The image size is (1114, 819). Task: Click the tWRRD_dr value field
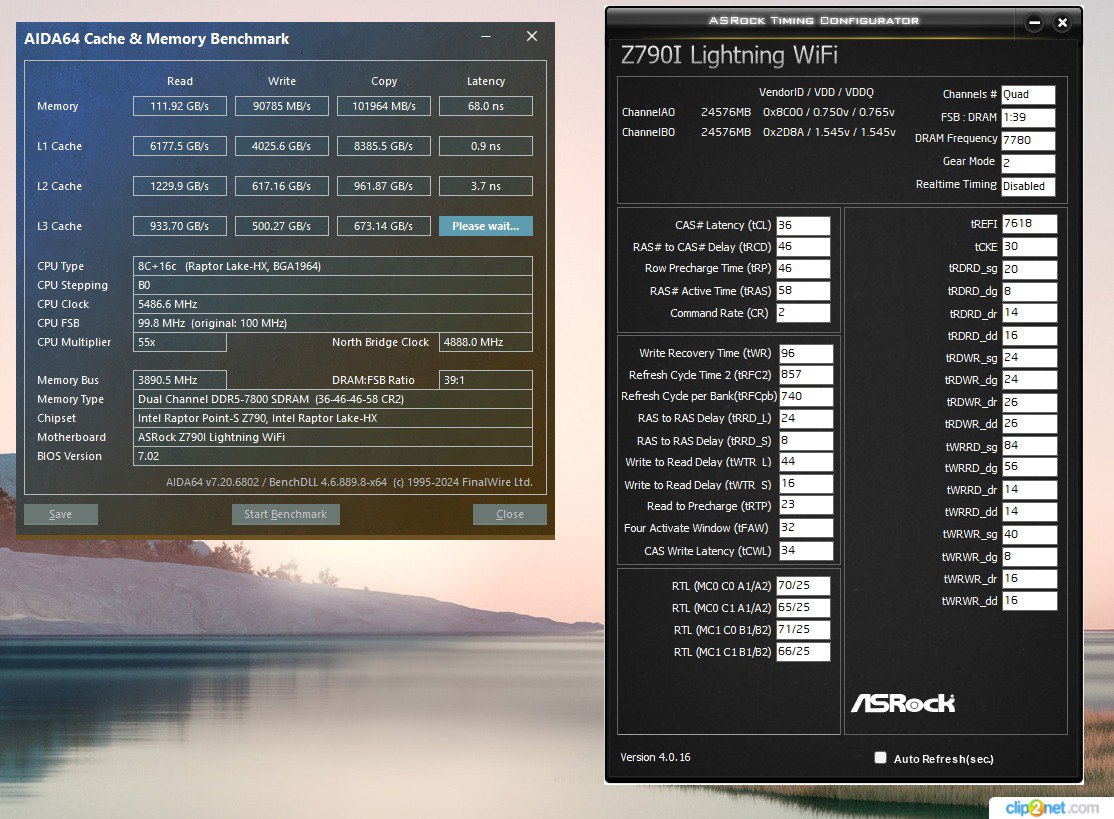pos(1029,489)
